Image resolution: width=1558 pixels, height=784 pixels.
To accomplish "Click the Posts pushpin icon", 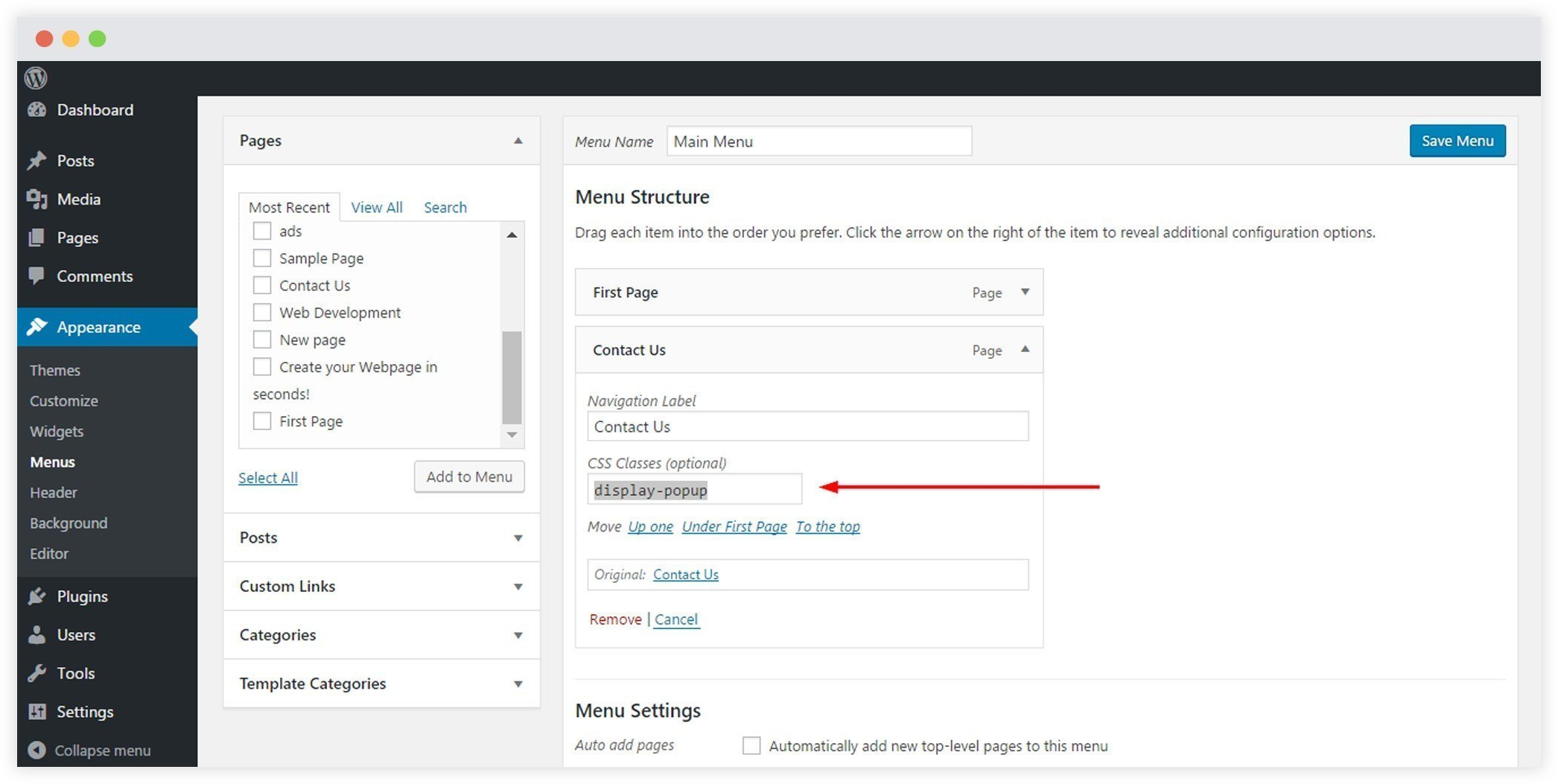I will [x=36, y=161].
